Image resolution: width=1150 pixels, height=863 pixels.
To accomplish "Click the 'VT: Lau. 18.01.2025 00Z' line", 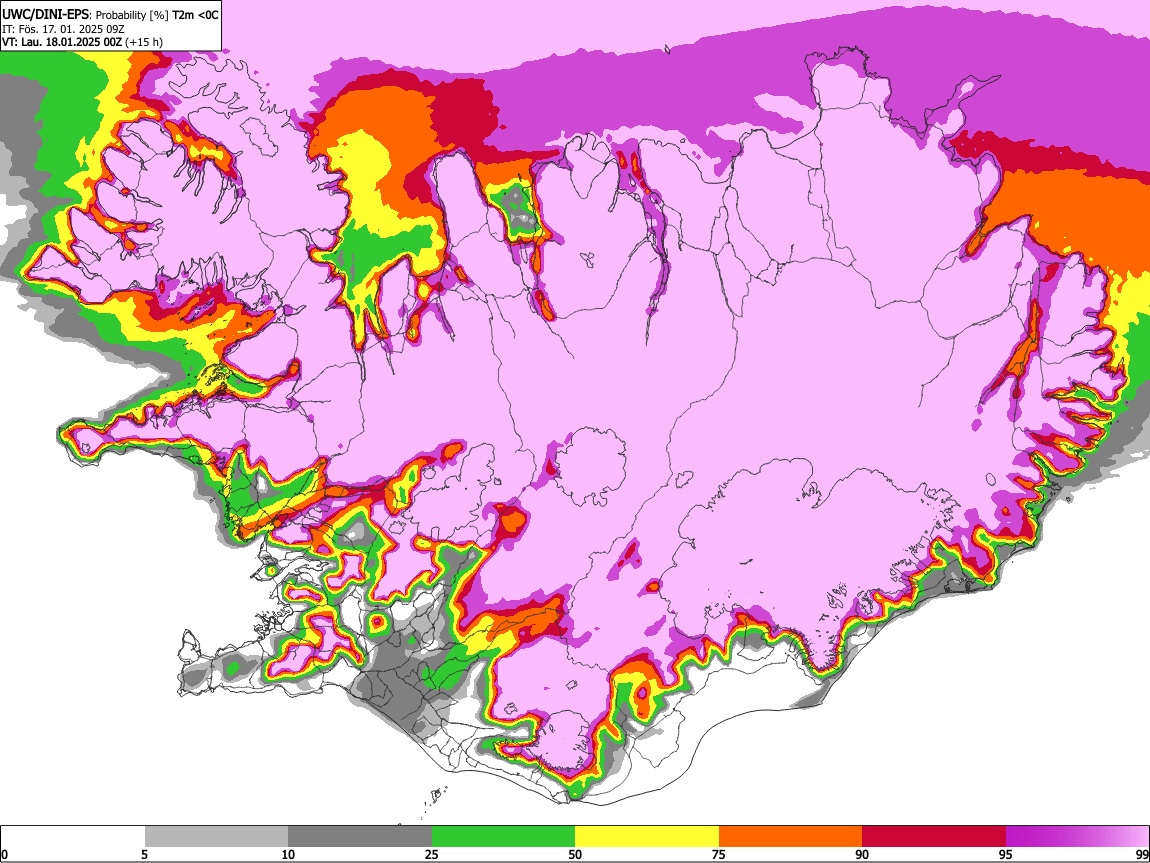I will click(62, 42).
